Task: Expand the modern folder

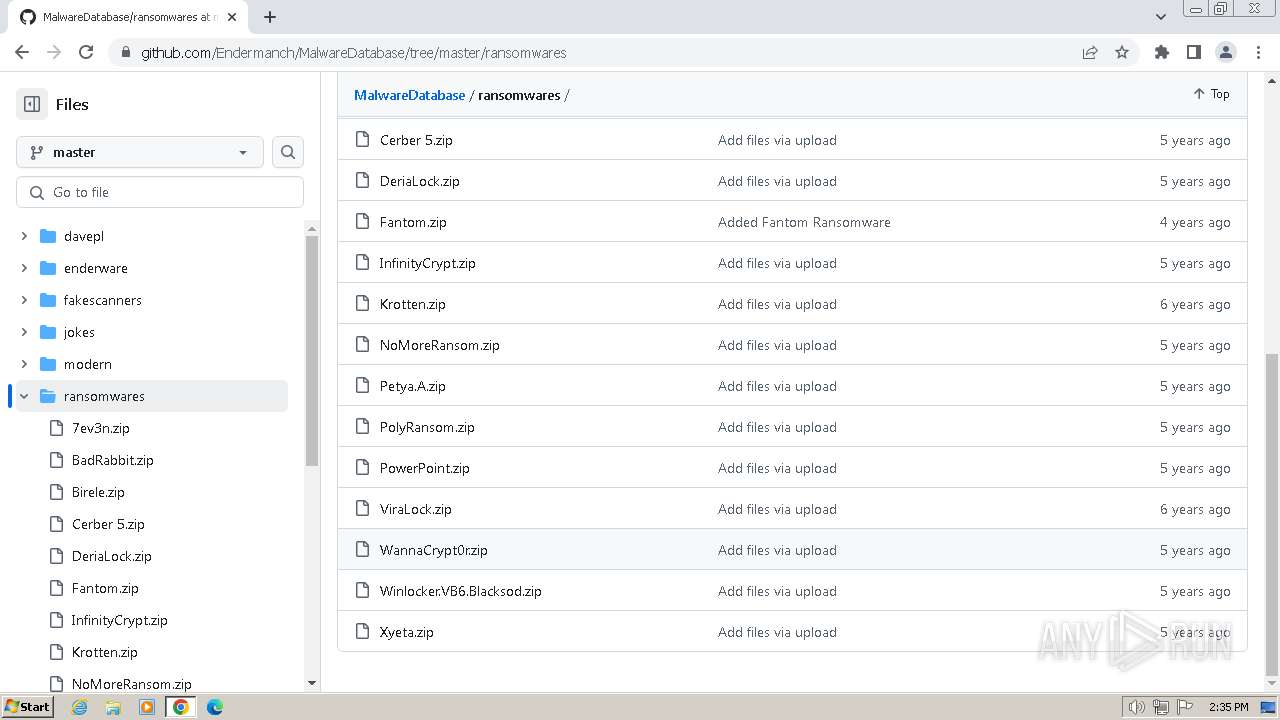Action: tap(24, 364)
